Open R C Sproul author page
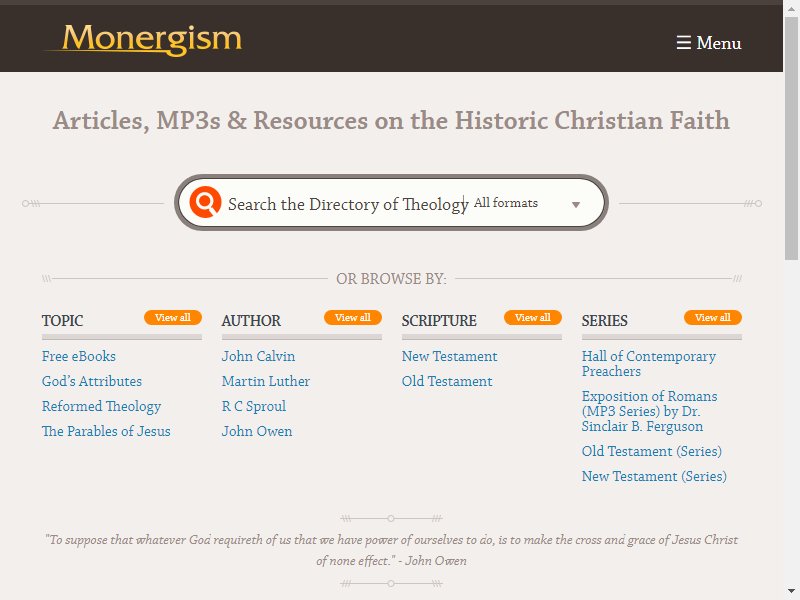This screenshot has height=600, width=800. (x=254, y=406)
